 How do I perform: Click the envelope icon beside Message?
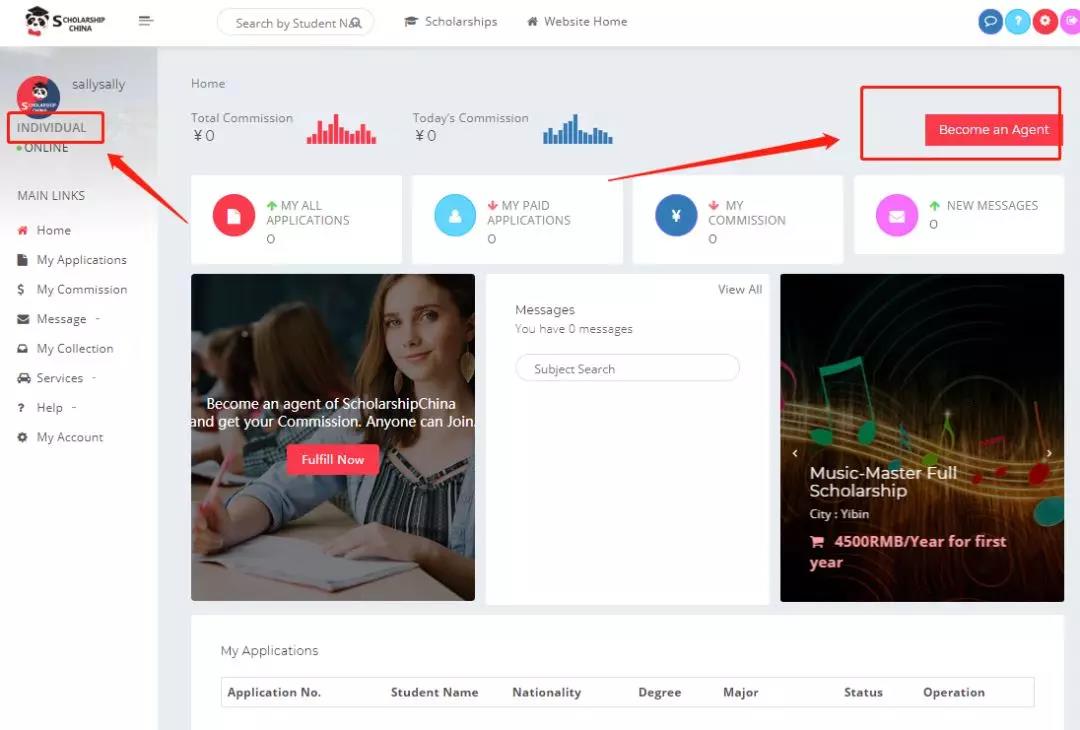click(x=23, y=319)
